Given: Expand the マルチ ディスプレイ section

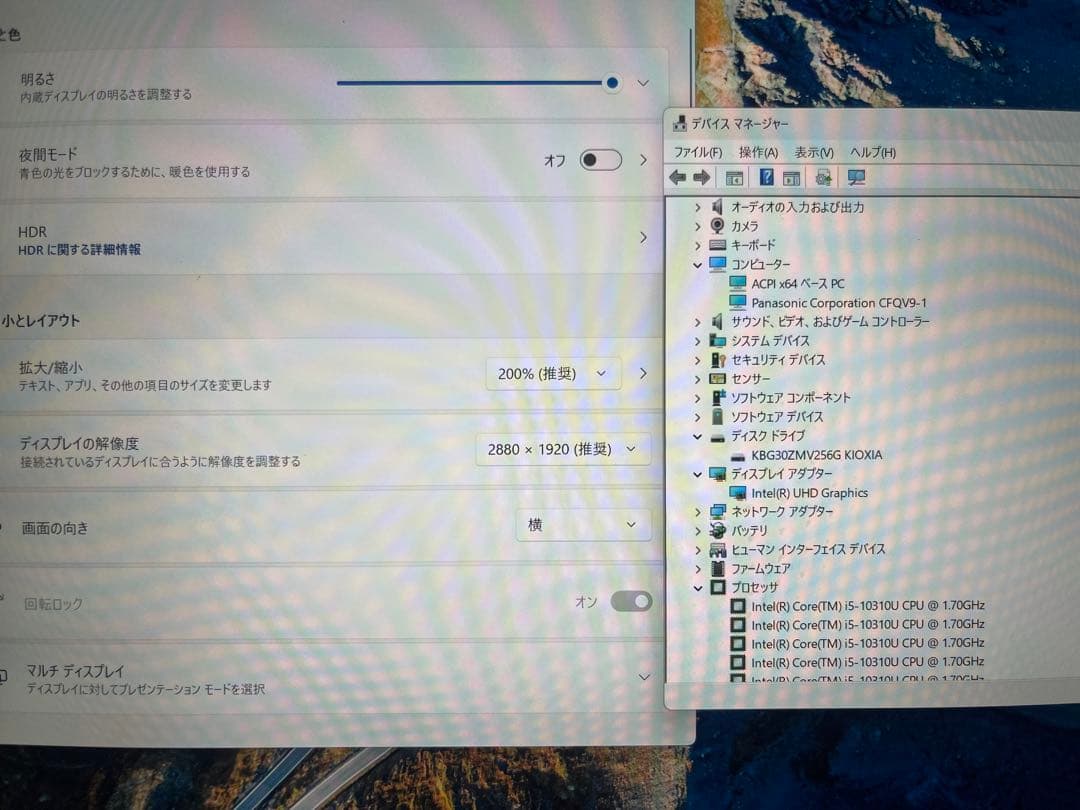Looking at the screenshot, I should click(643, 677).
